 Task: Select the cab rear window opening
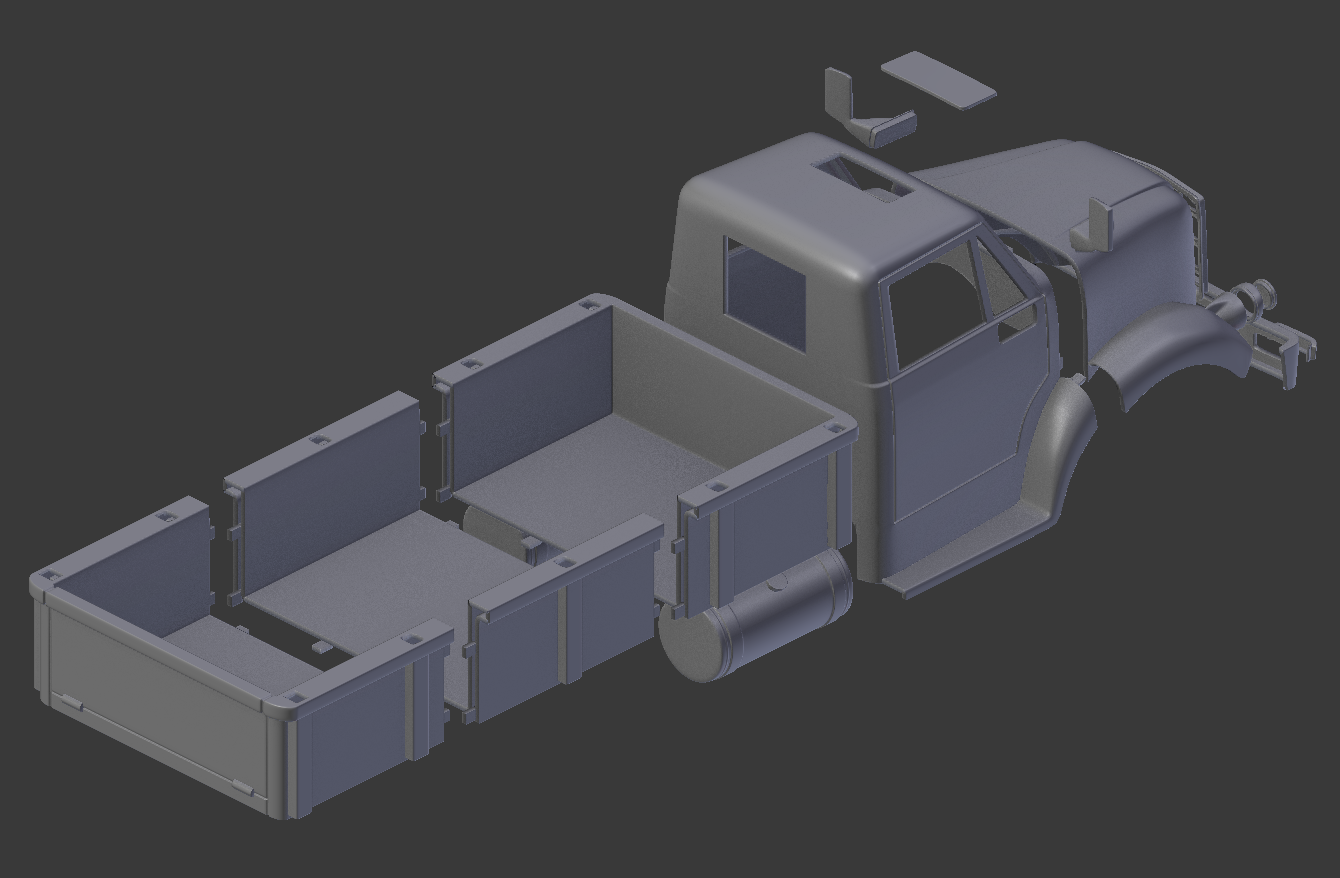point(765,293)
